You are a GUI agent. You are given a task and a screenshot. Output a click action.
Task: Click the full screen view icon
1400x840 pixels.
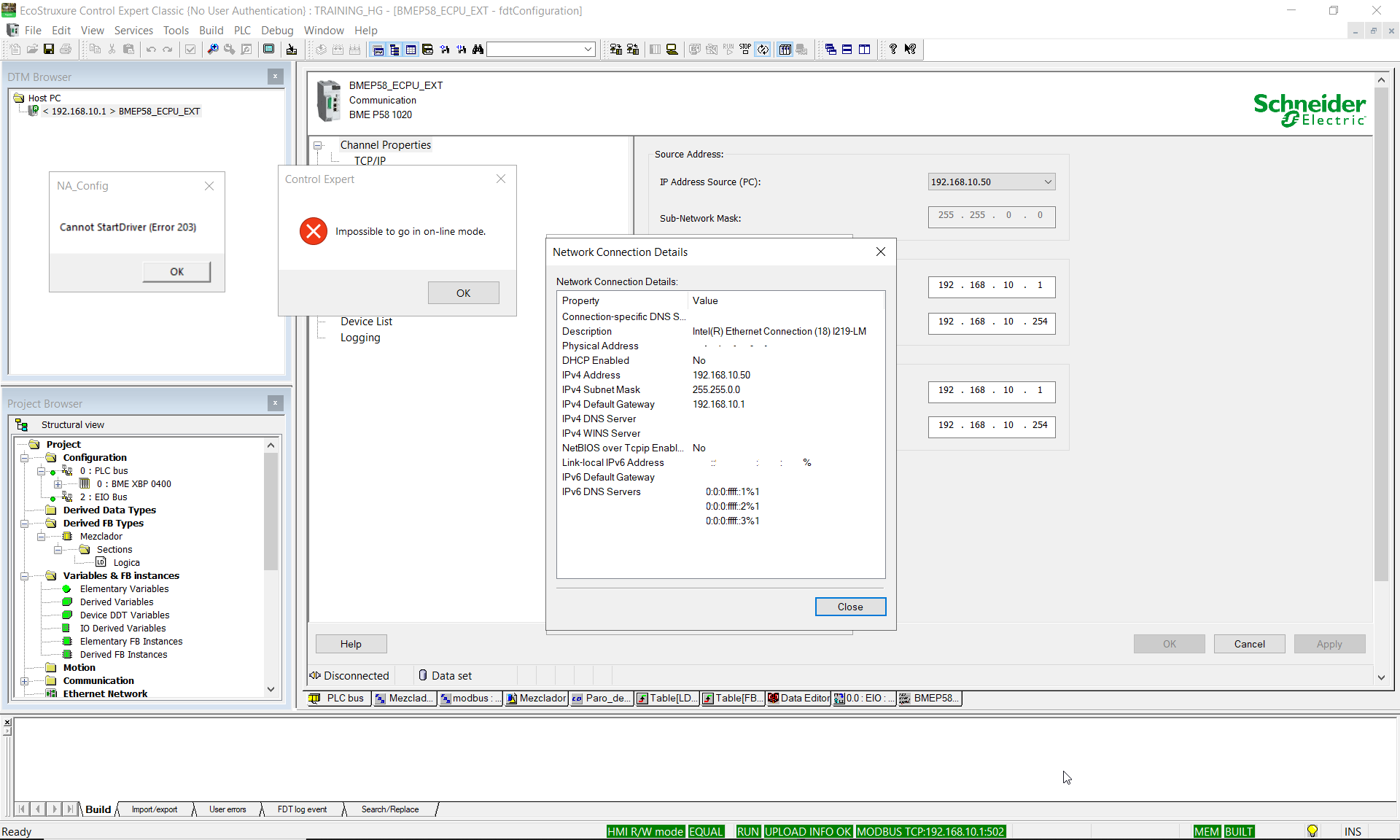coord(269,49)
